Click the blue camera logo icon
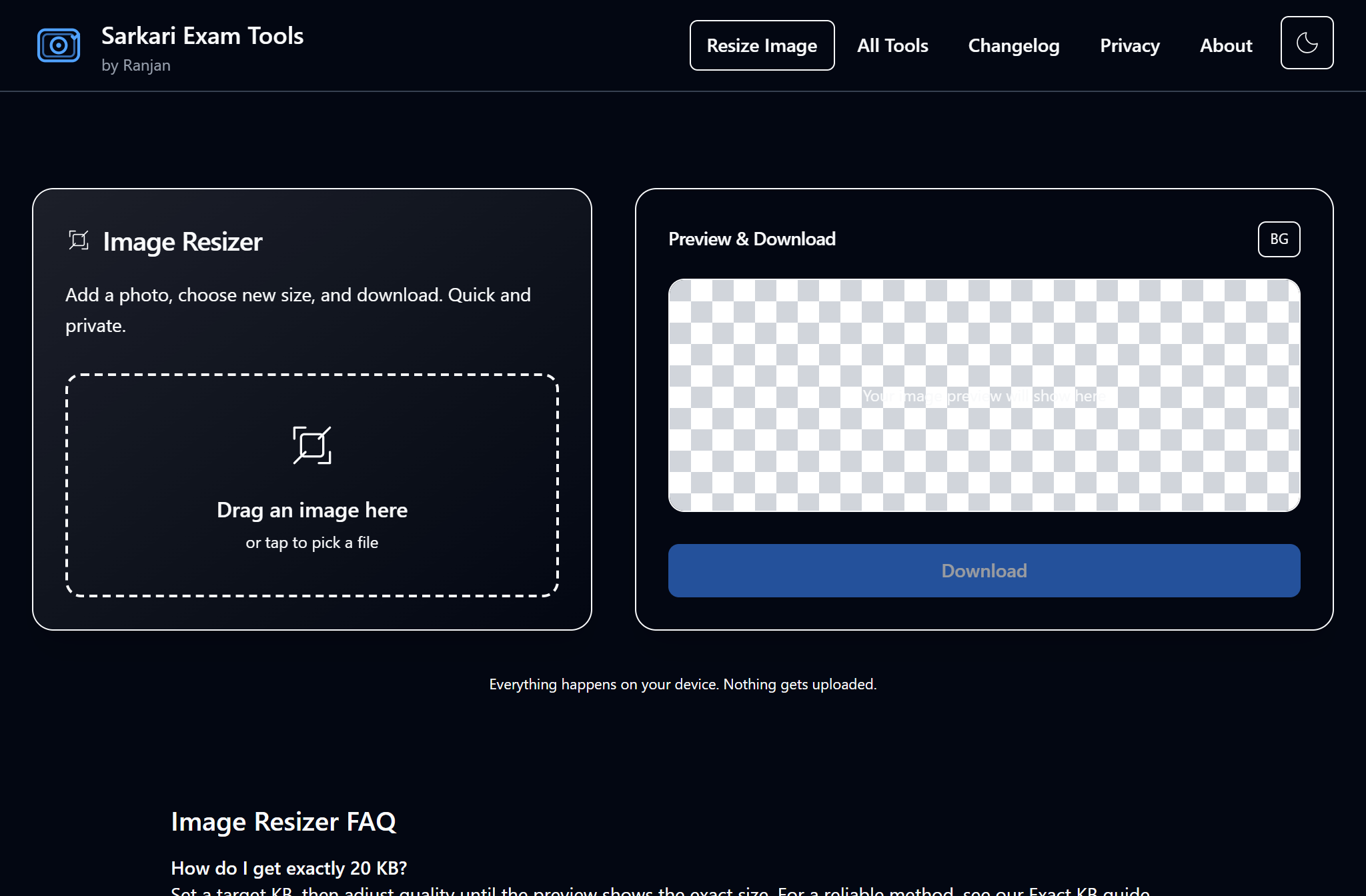 tap(59, 45)
